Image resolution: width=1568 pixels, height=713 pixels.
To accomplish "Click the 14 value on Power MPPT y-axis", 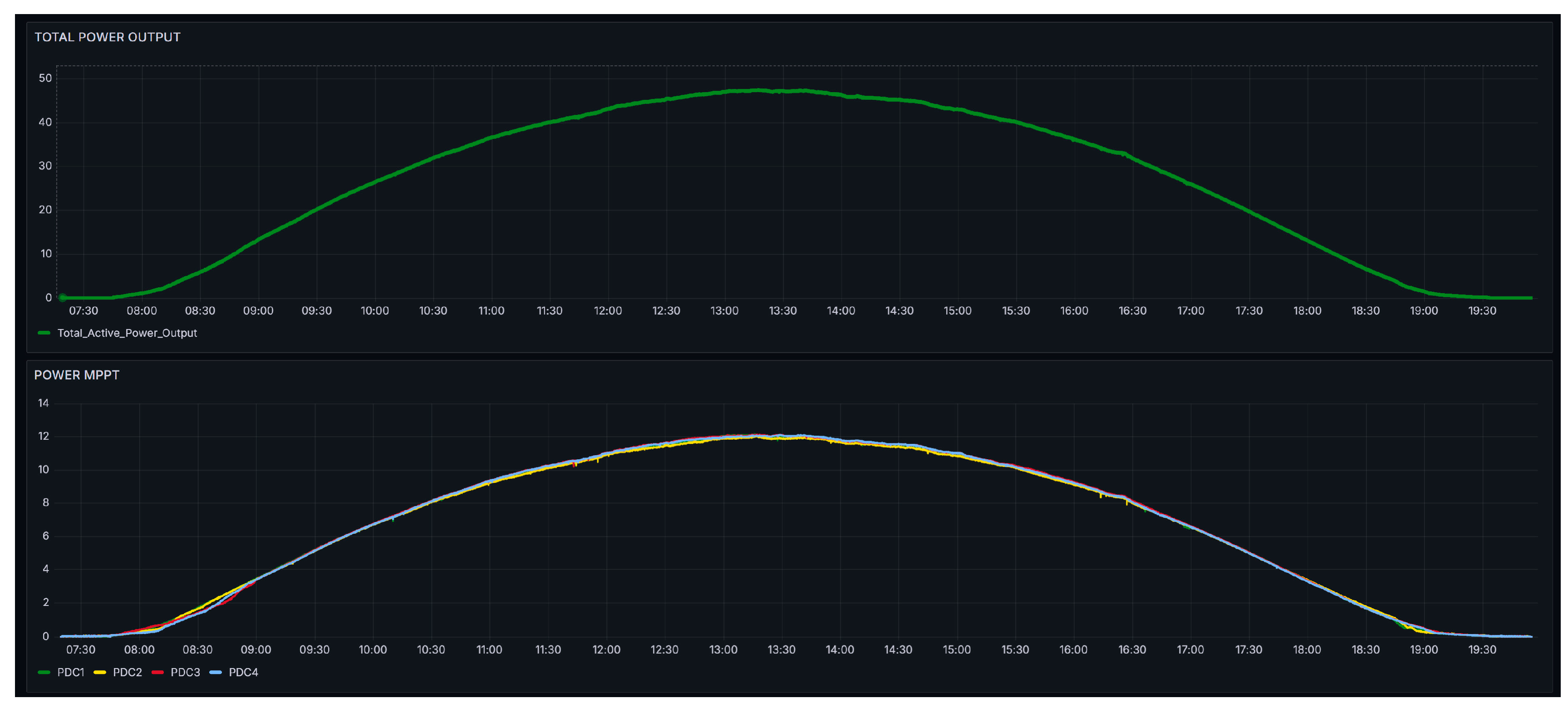I will tap(43, 403).
